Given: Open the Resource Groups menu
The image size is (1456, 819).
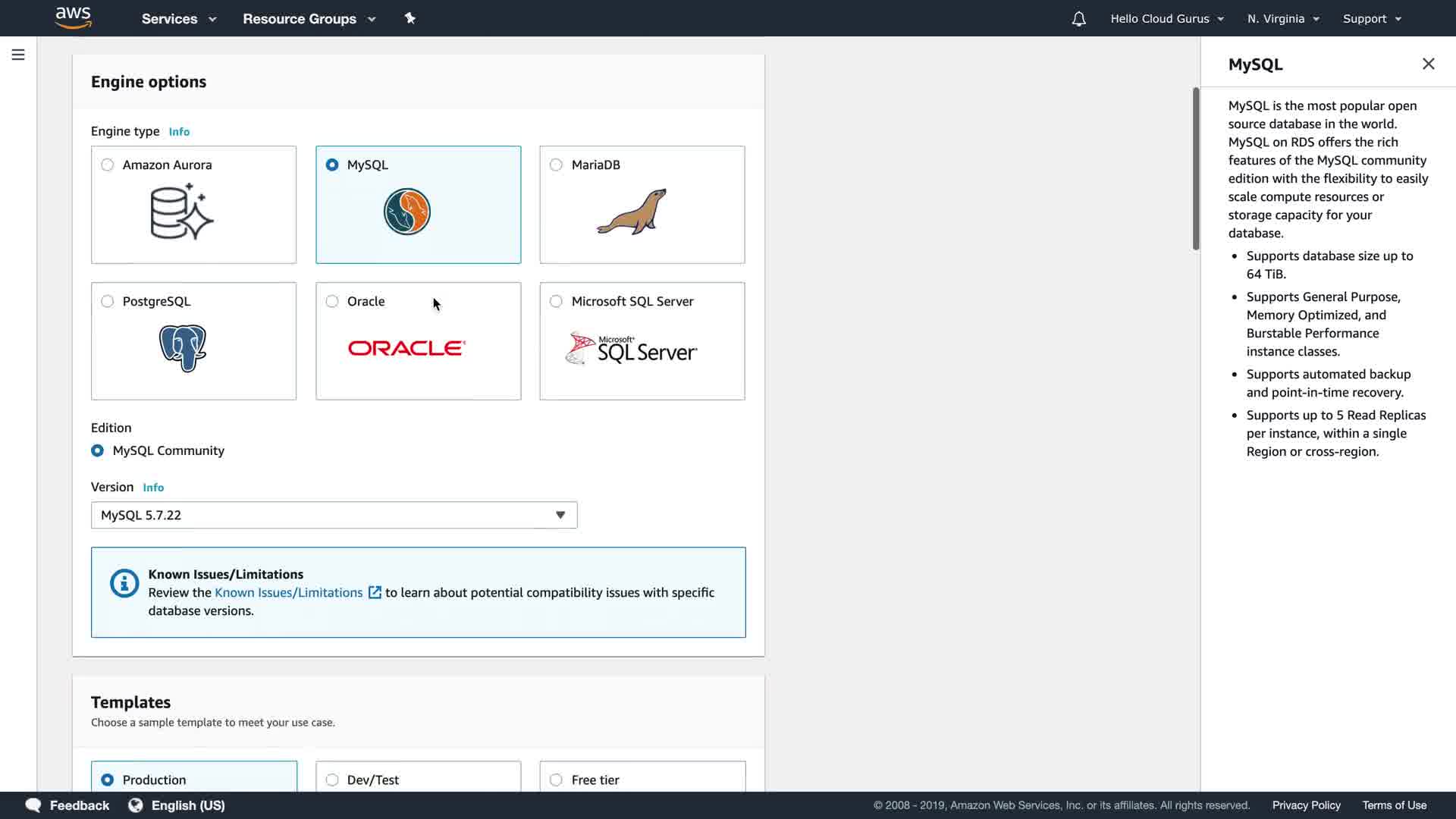Looking at the screenshot, I should pyautogui.click(x=309, y=19).
